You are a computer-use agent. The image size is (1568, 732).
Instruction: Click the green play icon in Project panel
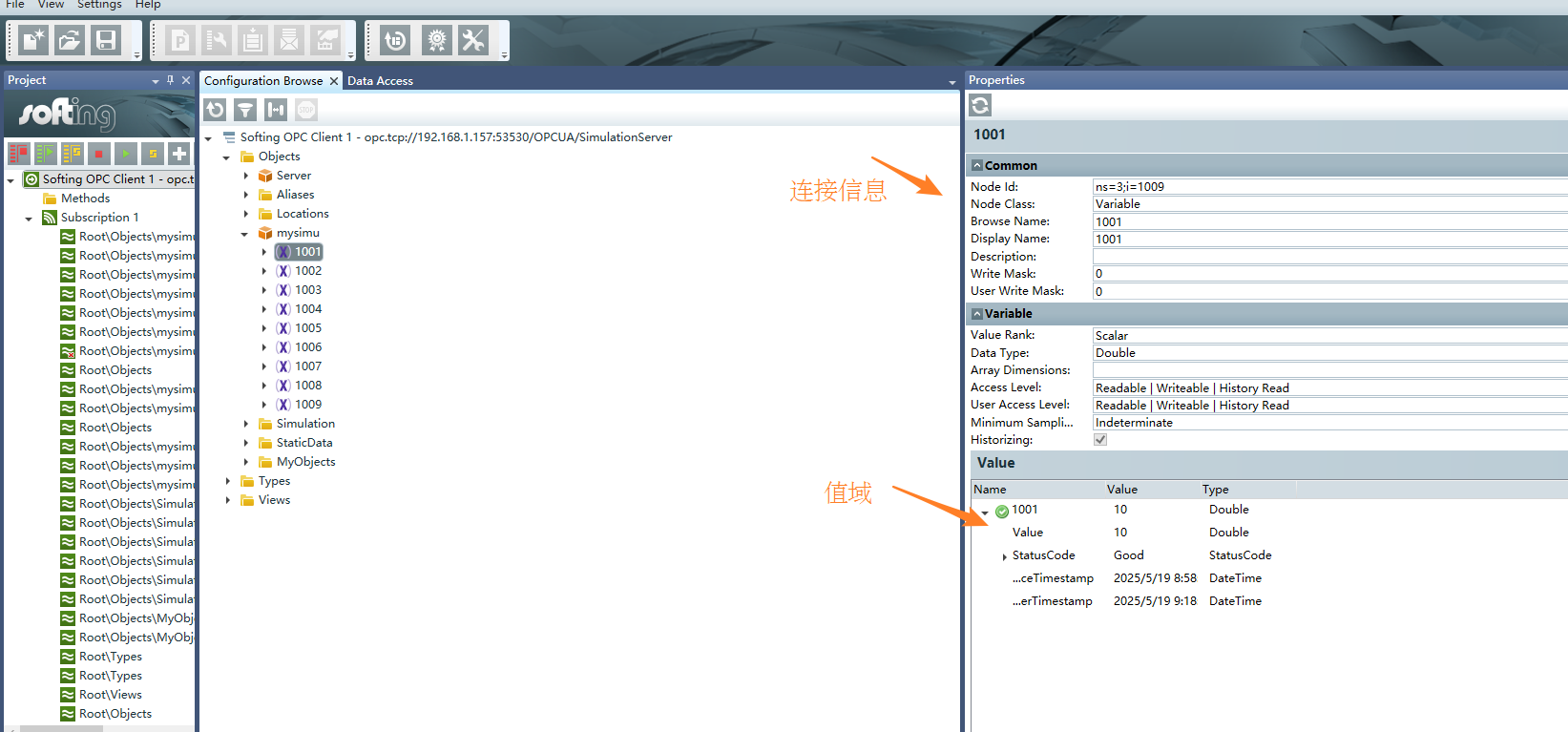point(125,153)
